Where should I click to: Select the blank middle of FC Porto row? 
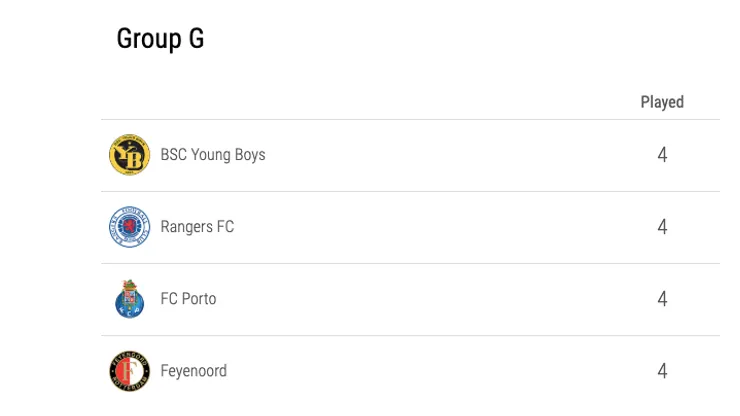[x=450, y=299]
